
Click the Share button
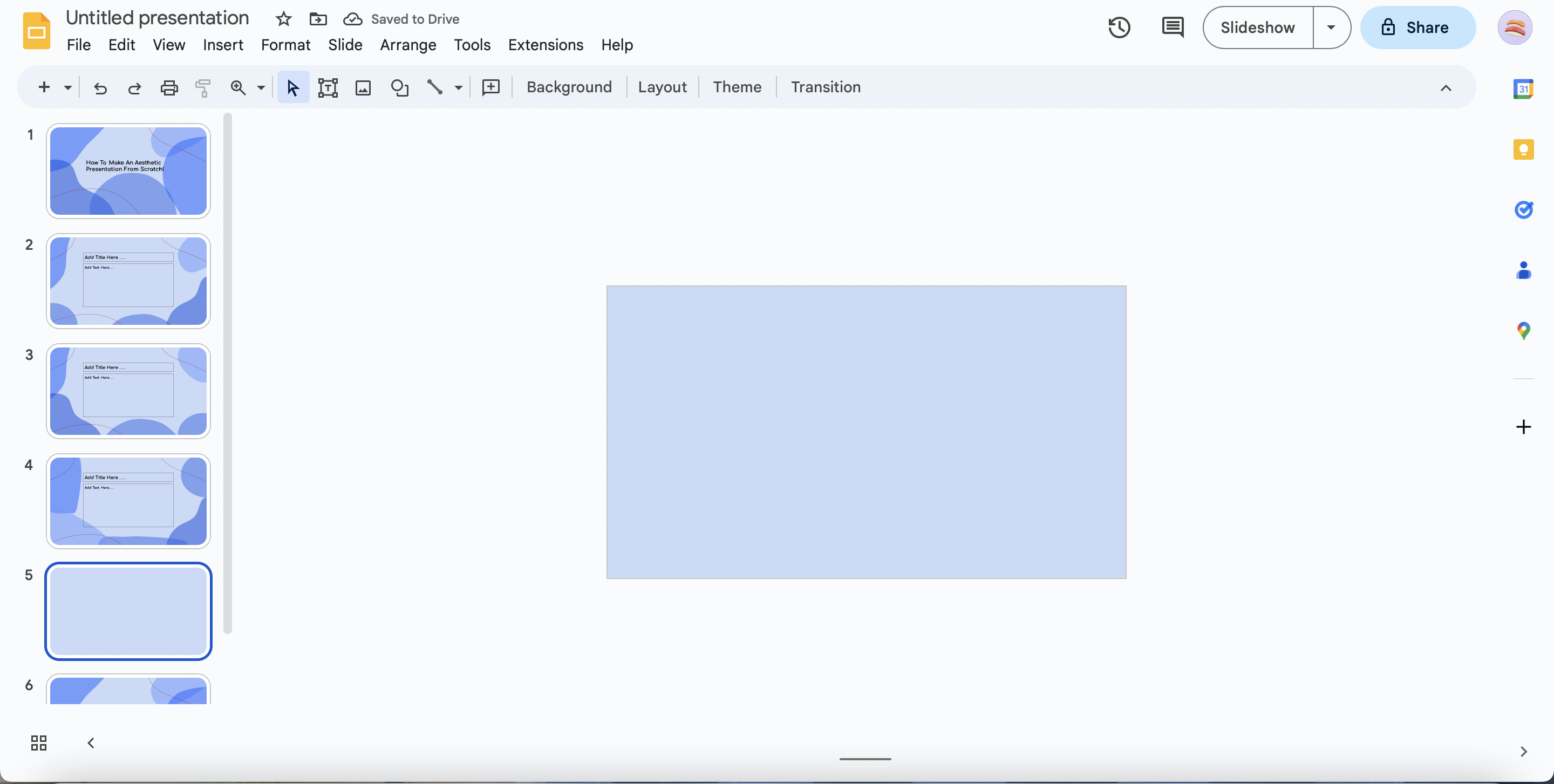coord(1417,27)
